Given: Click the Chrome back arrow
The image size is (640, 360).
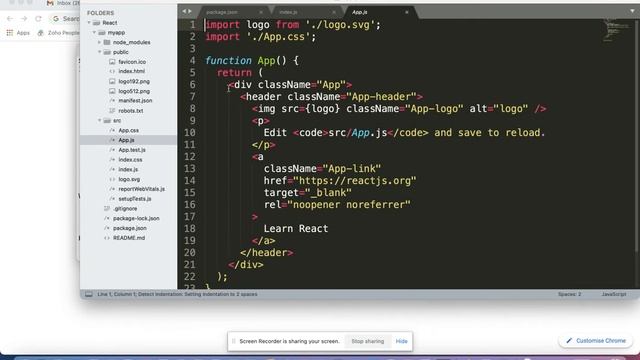Looking at the screenshot, I should tap(10, 19).
